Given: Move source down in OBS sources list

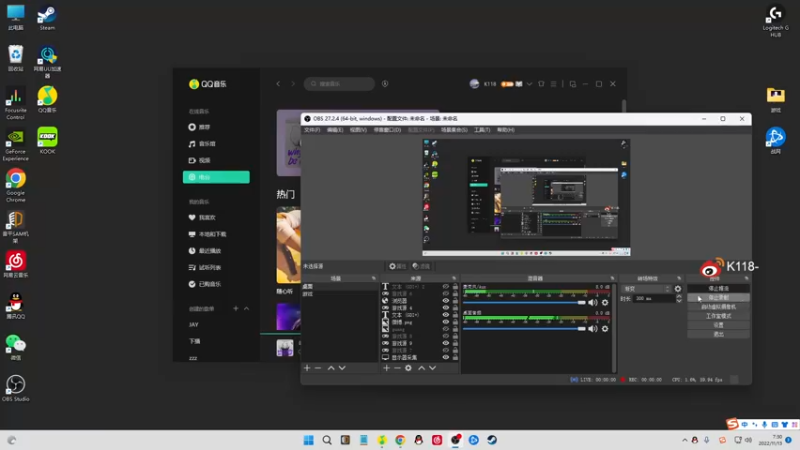Looking at the screenshot, I should pyautogui.click(x=433, y=368).
